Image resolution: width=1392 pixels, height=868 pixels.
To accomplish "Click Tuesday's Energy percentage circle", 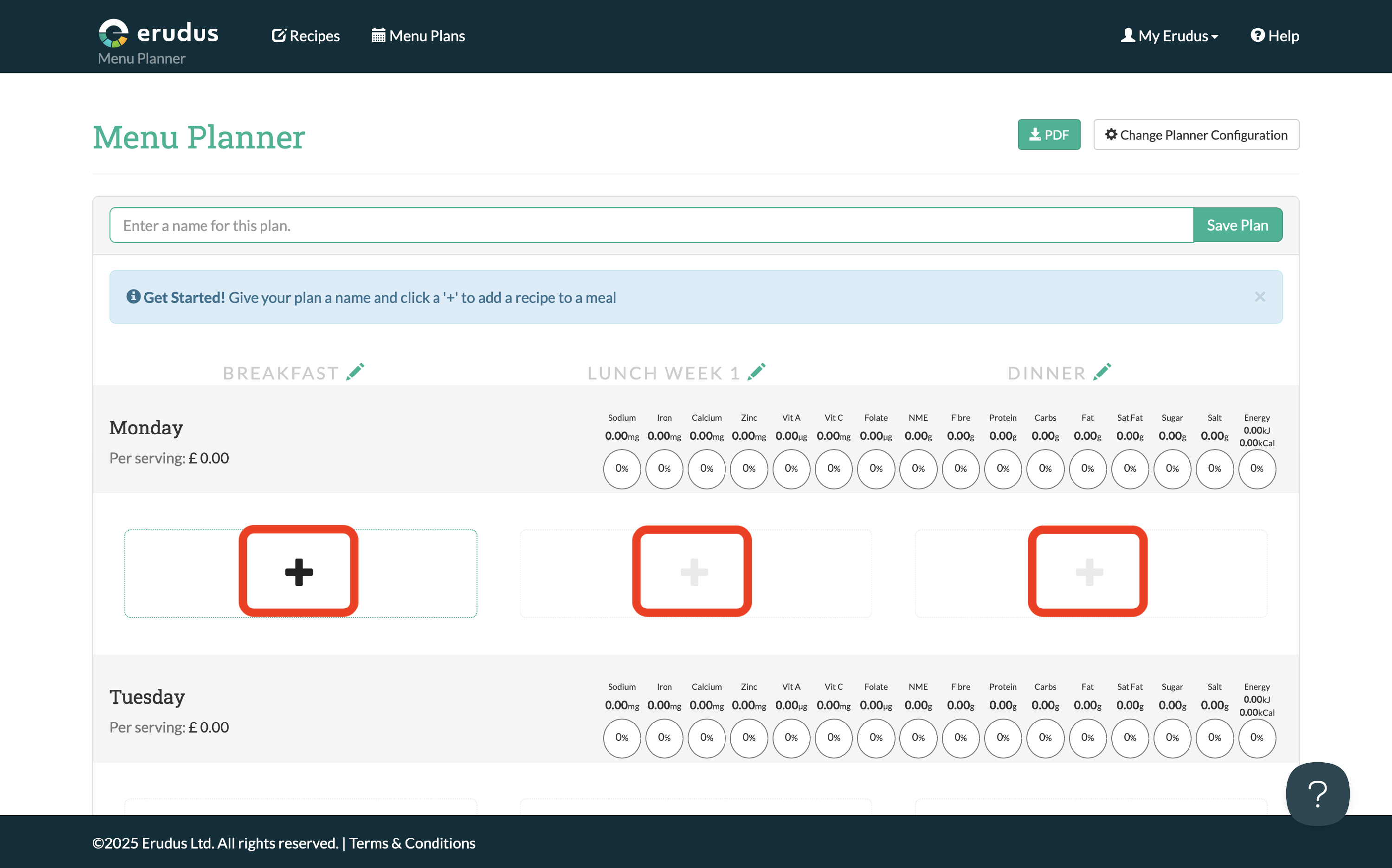I will [x=1257, y=738].
